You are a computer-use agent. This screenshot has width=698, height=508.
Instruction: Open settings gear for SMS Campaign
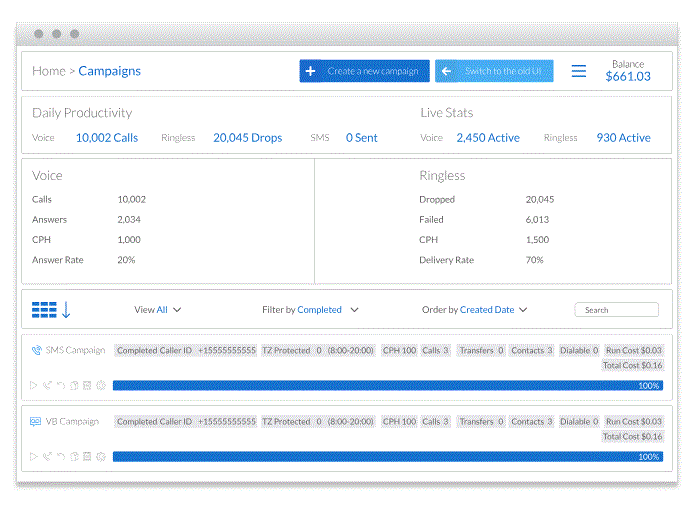(101, 386)
